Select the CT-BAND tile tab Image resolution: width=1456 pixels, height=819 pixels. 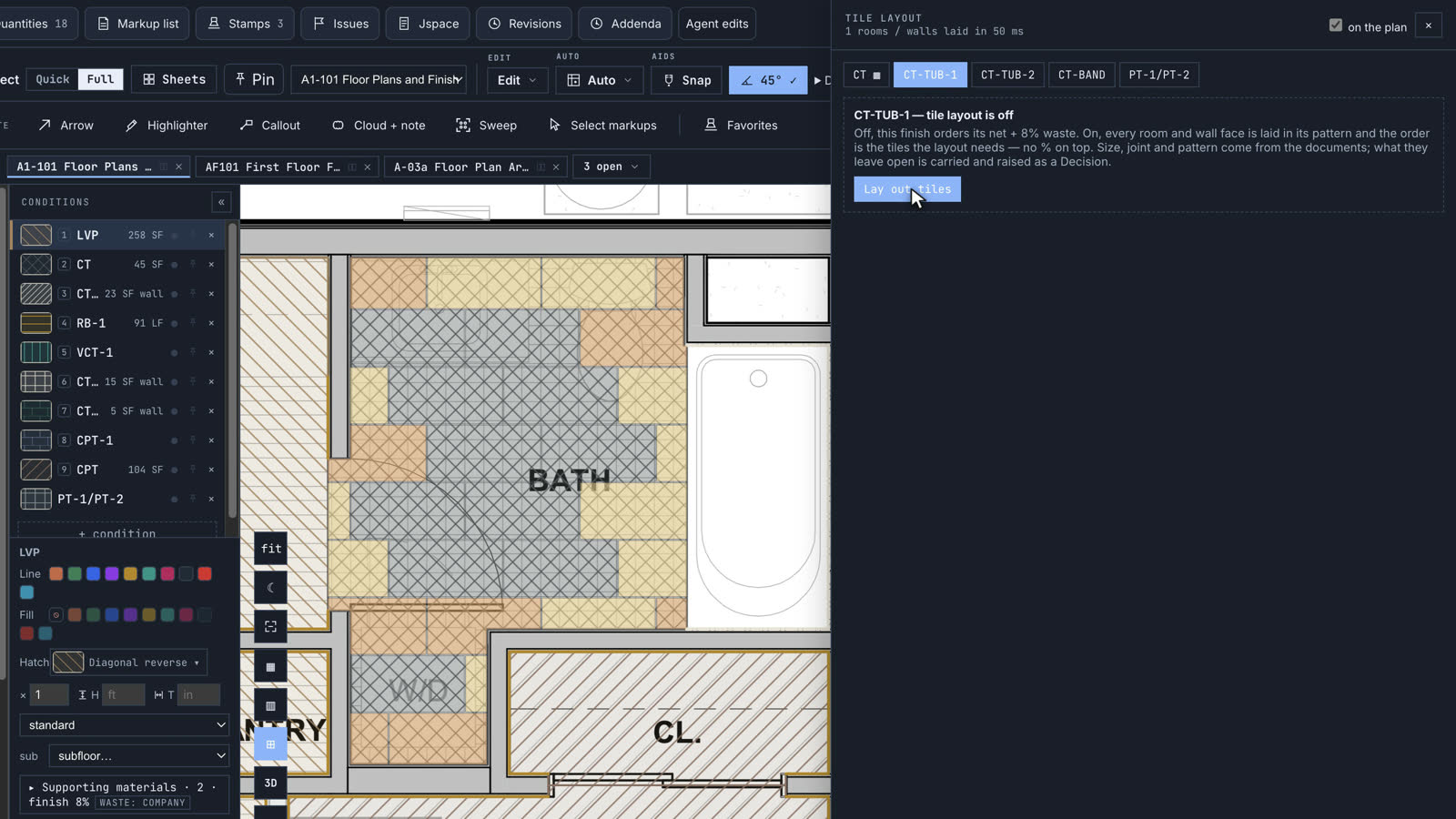click(x=1081, y=75)
